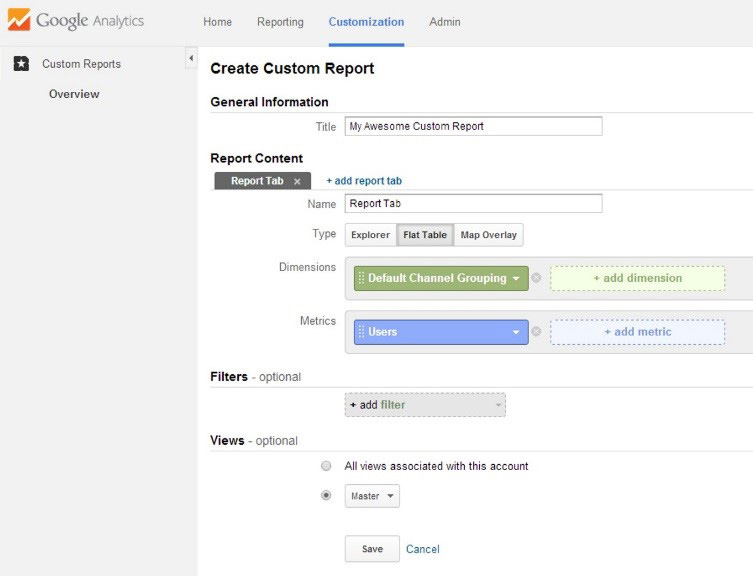The width and height of the screenshot is (753, 576).
Task: Remove the Default Channel Grouping dimension
Action: click(x=536, y=278)
